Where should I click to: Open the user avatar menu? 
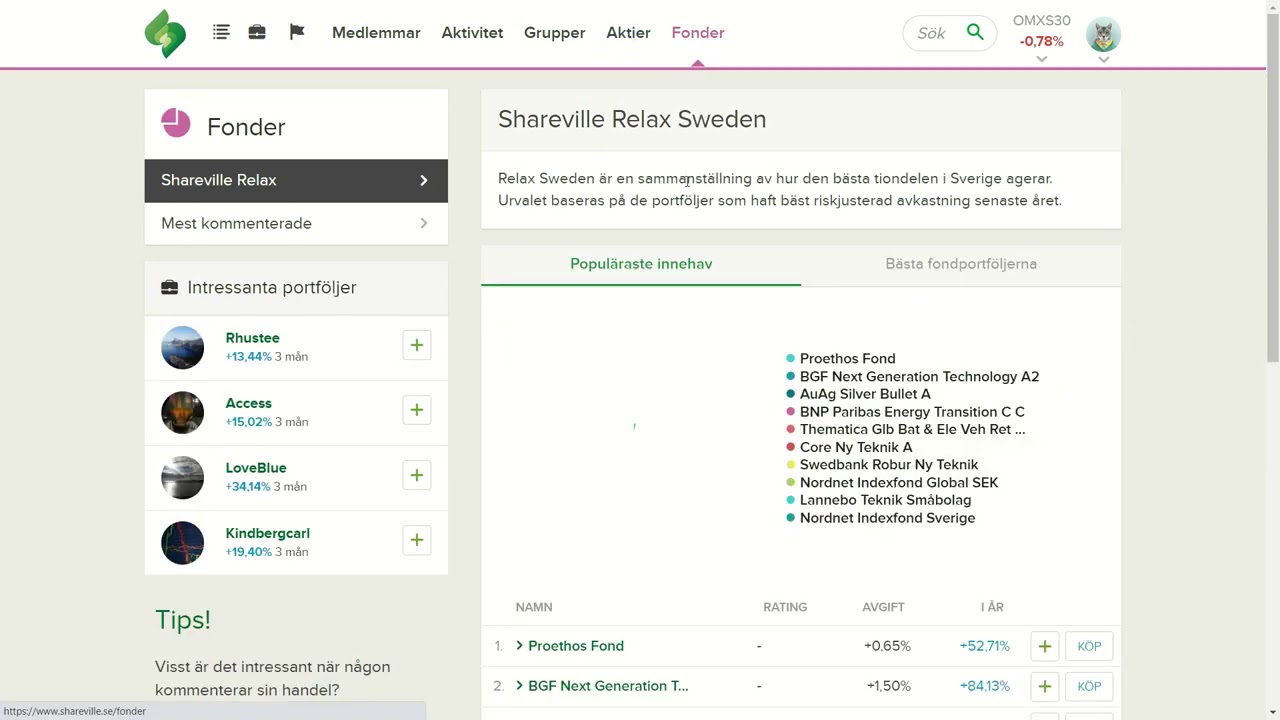1103,35
